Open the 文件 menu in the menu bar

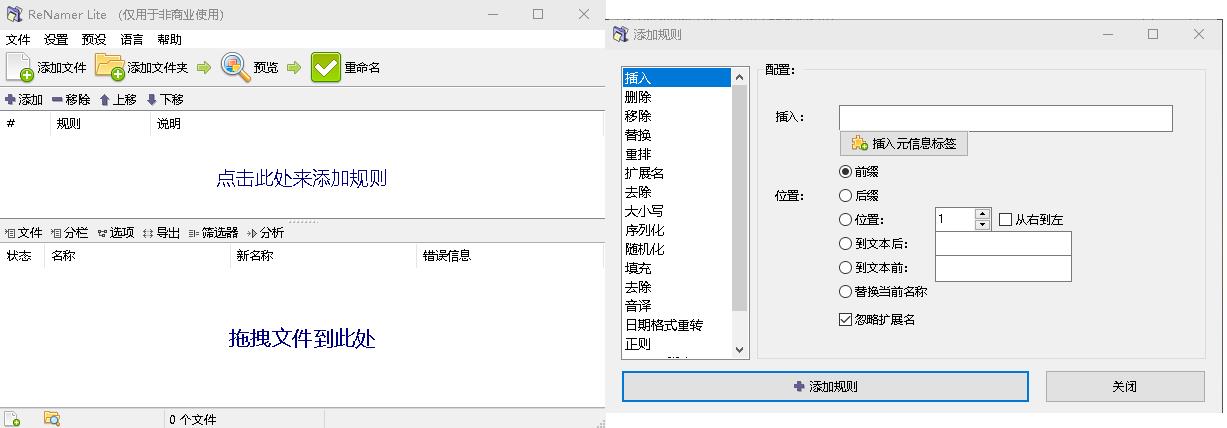(x=18, y=40)
